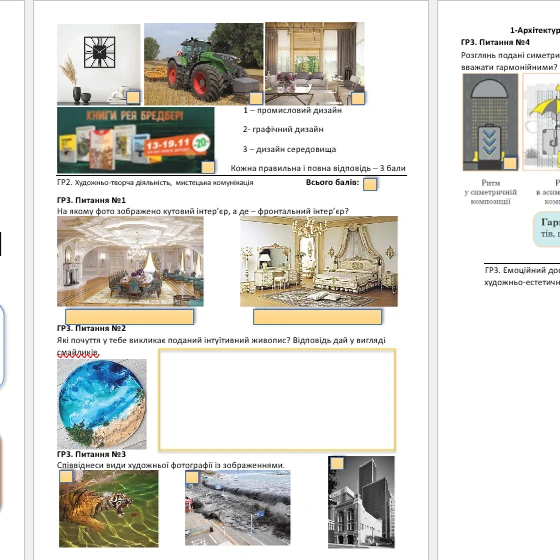This screenshot has width=560, height=560.
Task: Click the answer field under the dining hall interior
Action: point(130,317)
